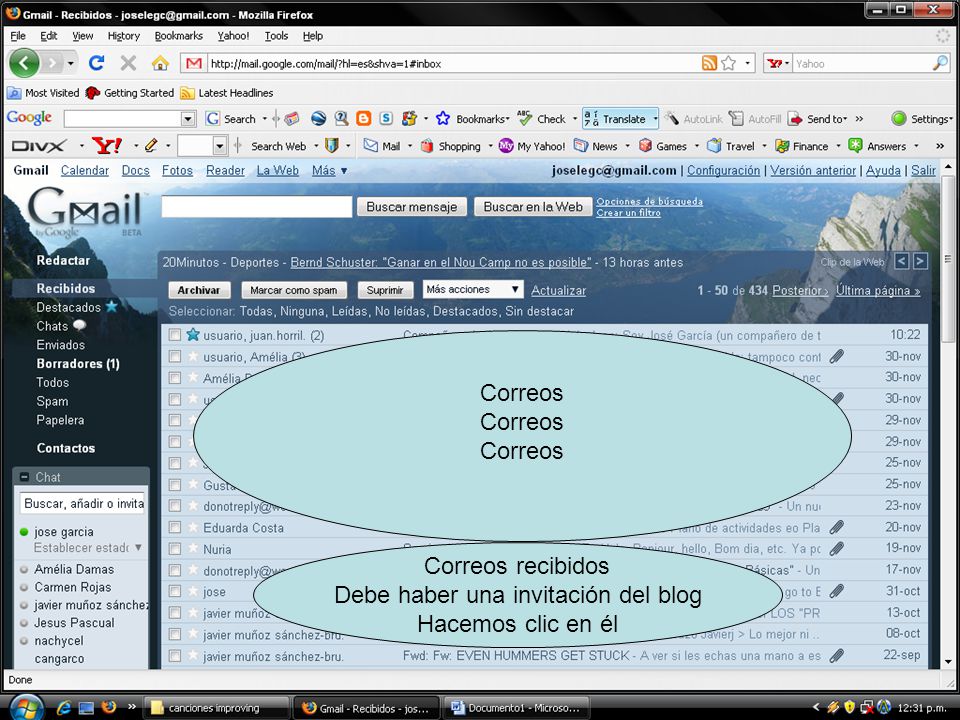Viewport: 960px width, 720px height.
Task: Click the Yahoo search magnifier icon
Action: point(940,63)
